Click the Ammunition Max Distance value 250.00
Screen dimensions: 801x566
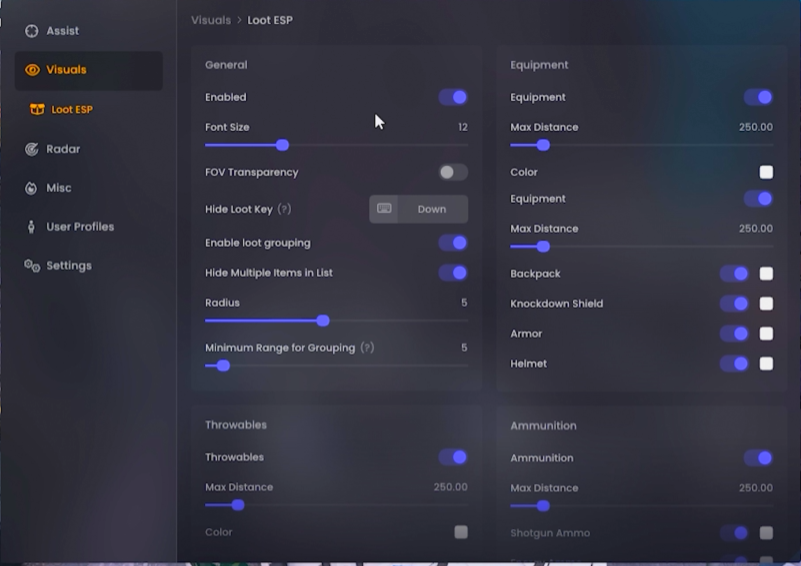[756, 488]
